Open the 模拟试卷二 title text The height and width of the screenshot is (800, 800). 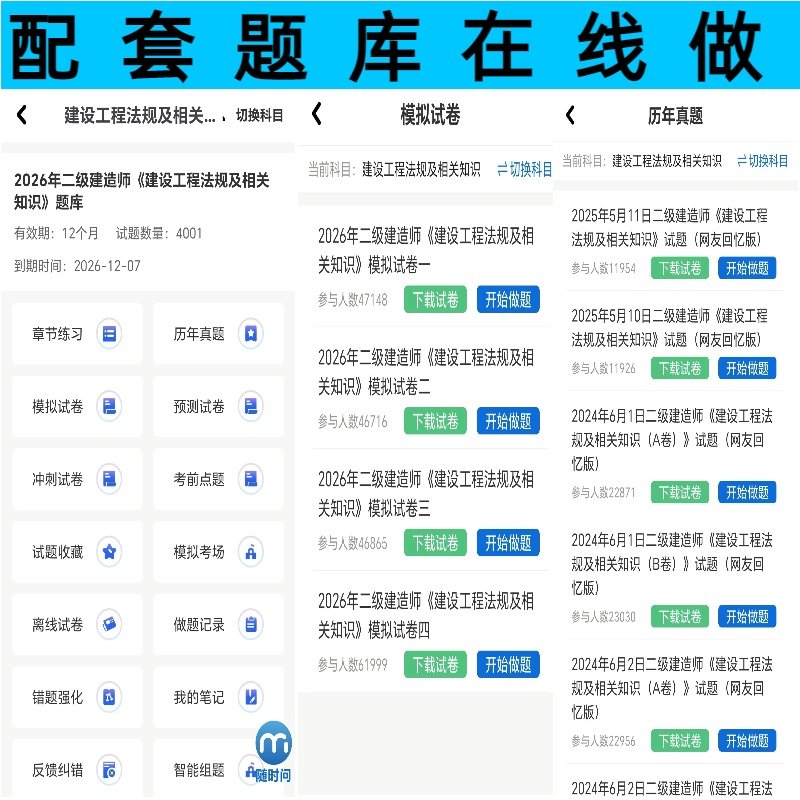coord(426,372)
